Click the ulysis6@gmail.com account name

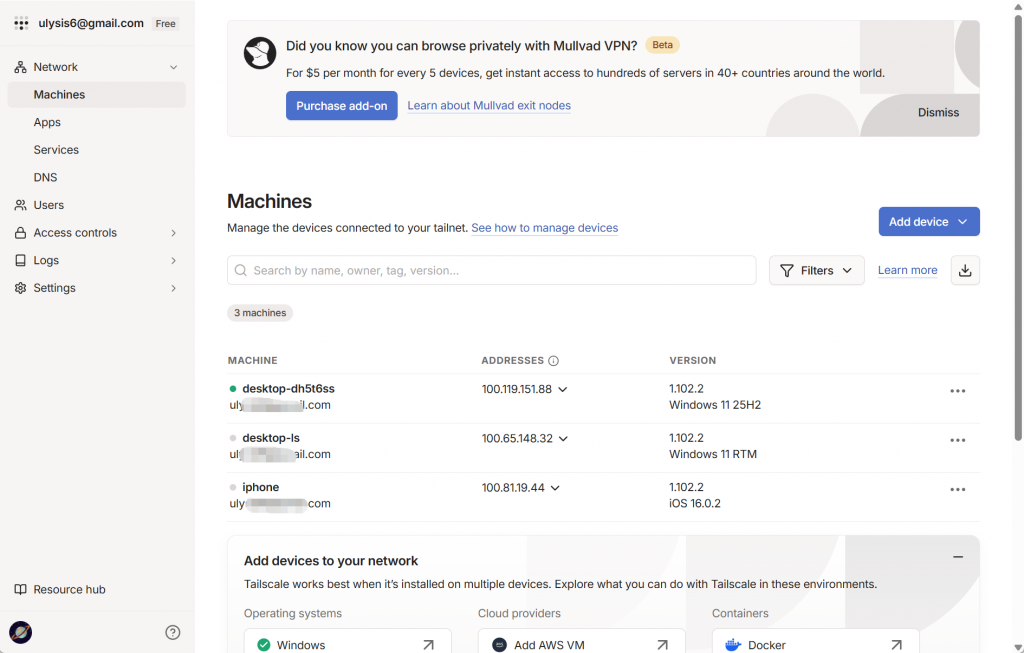[91, 24]
